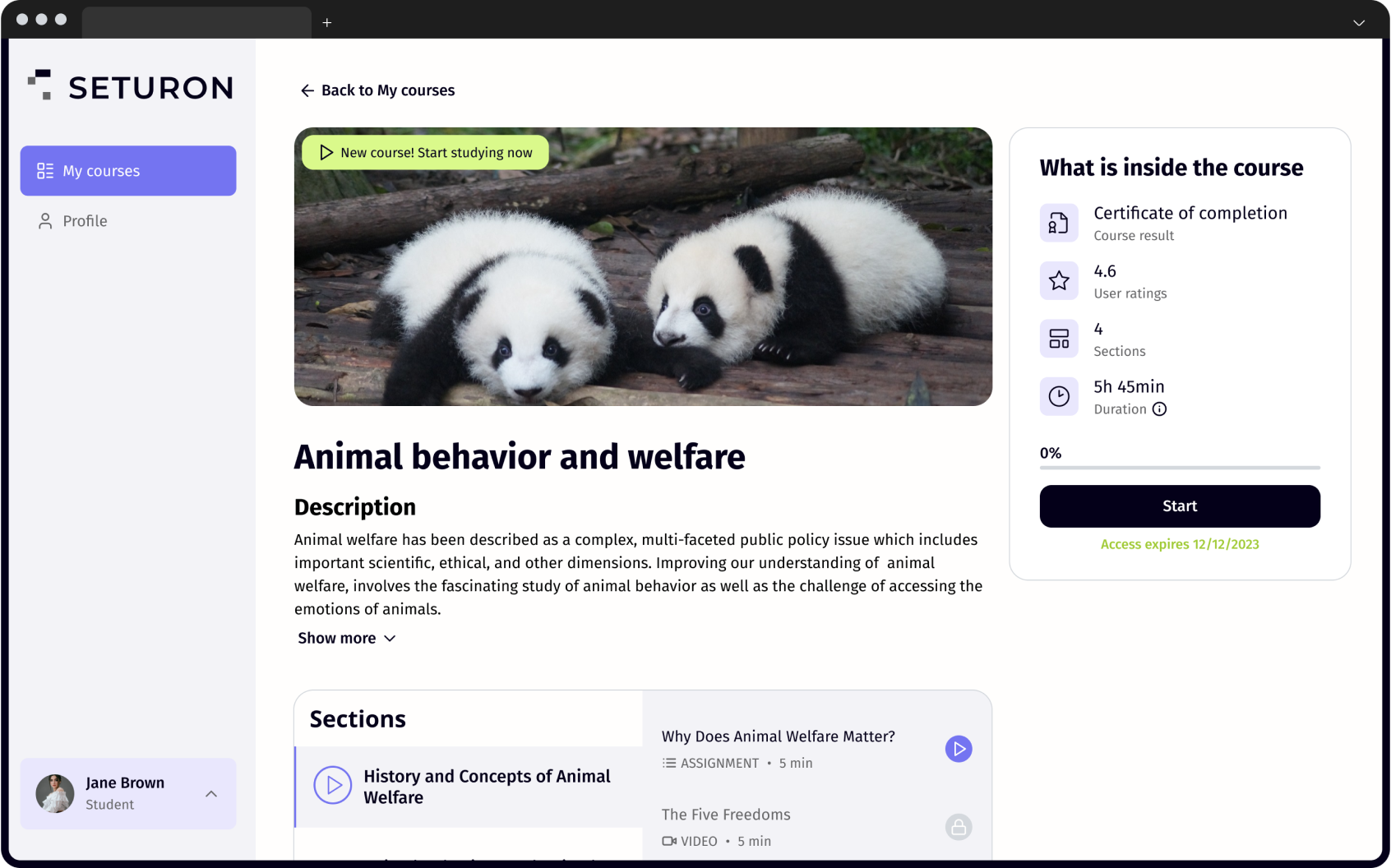The height and width of the screenshot is (868, 1391).
Task: Click the Certificate of completion icon
Action: pyautogui.click(x=1059, y=222)
